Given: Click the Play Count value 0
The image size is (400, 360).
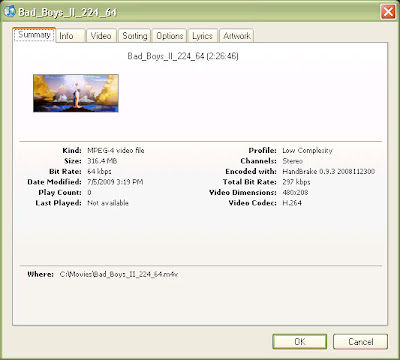Looking at the screenshot, I should tap(89, 193).
